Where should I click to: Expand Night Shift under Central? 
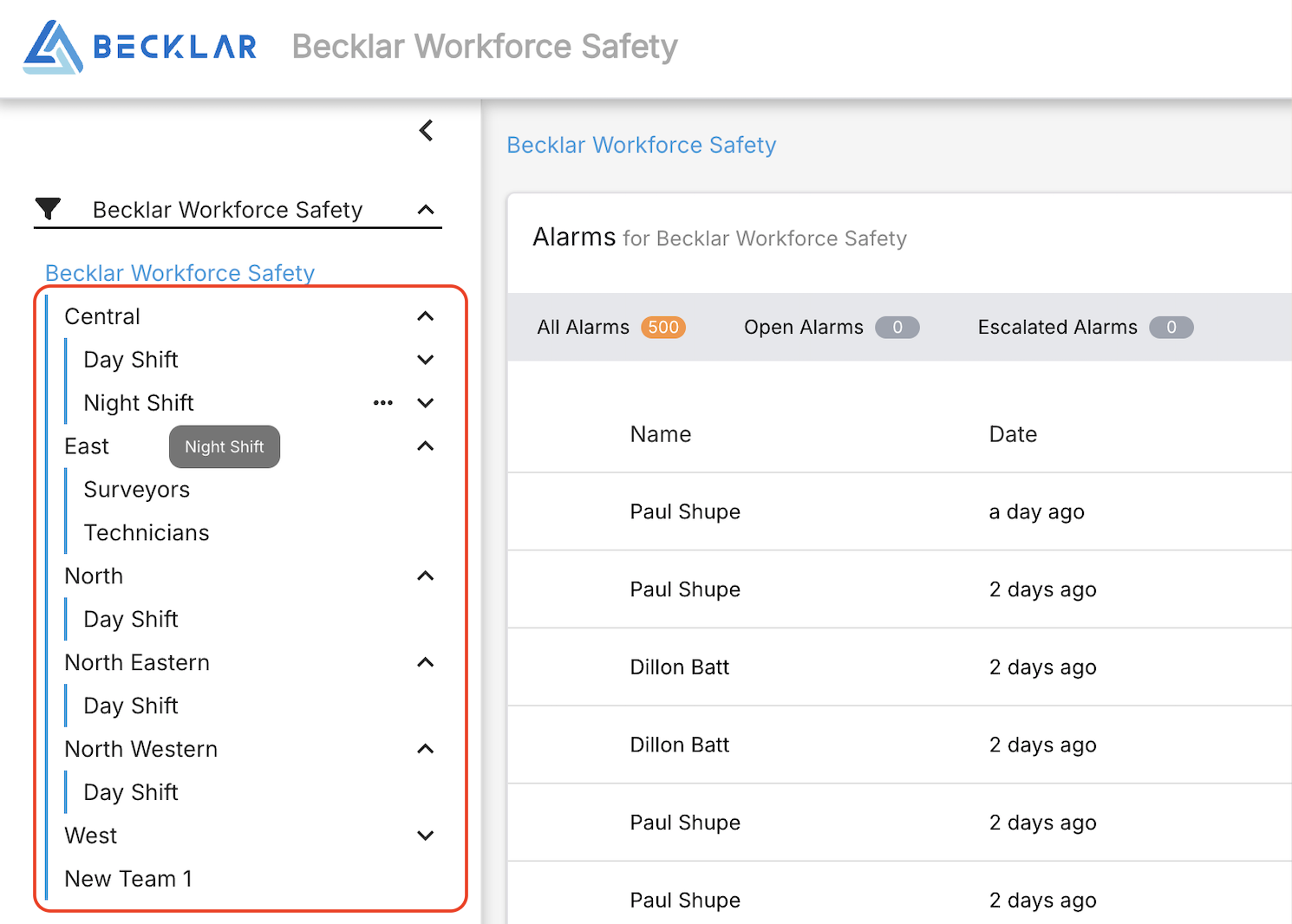(x=426, y=403)
